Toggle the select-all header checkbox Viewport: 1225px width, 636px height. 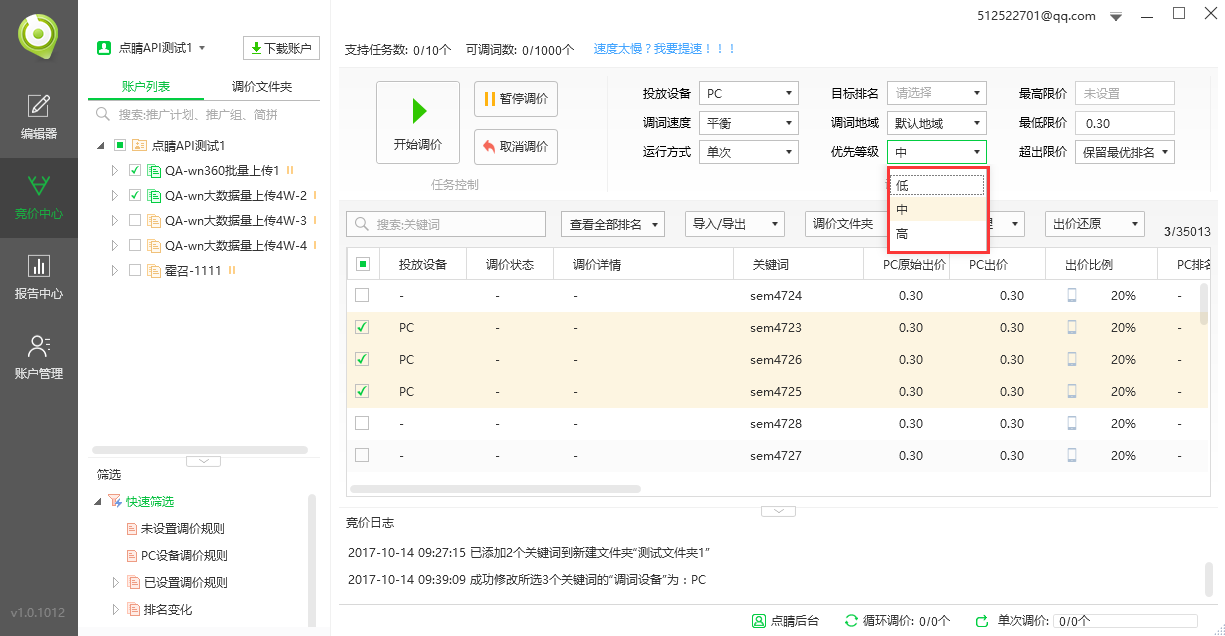[x=362, y=265]
